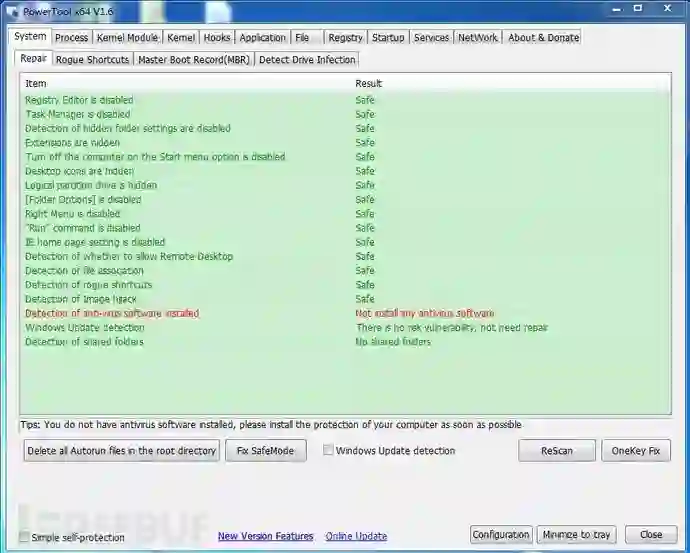
Task: Select 'Detection of shared folders' row
Action: (345, 342)
